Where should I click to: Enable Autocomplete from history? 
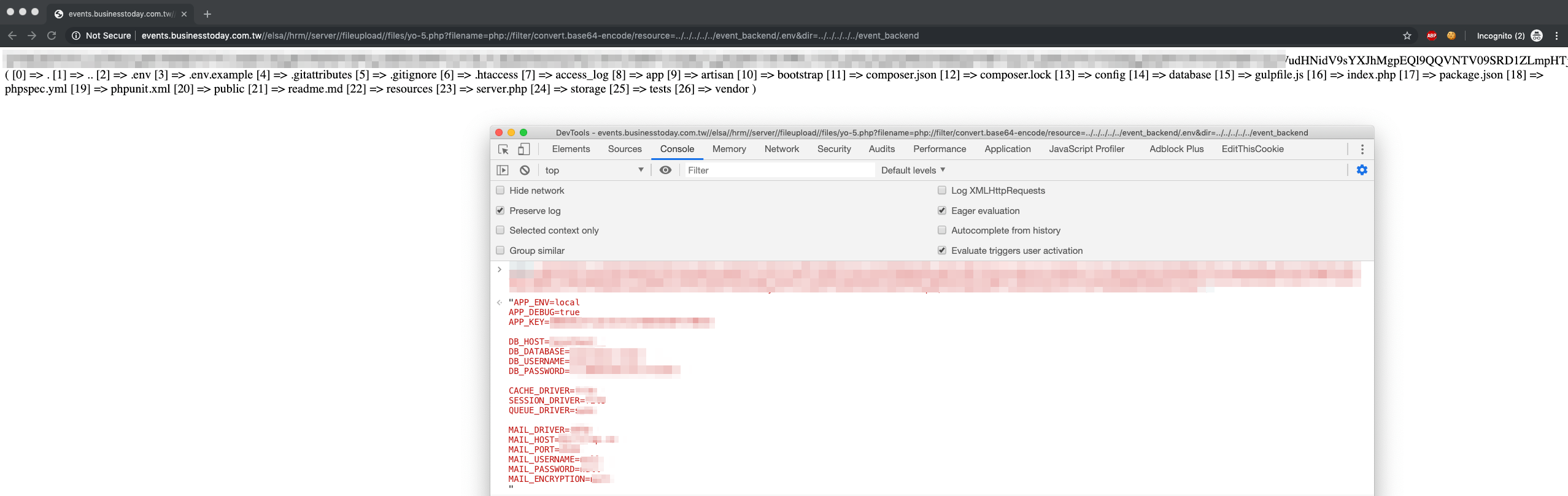tap(942, 230)
